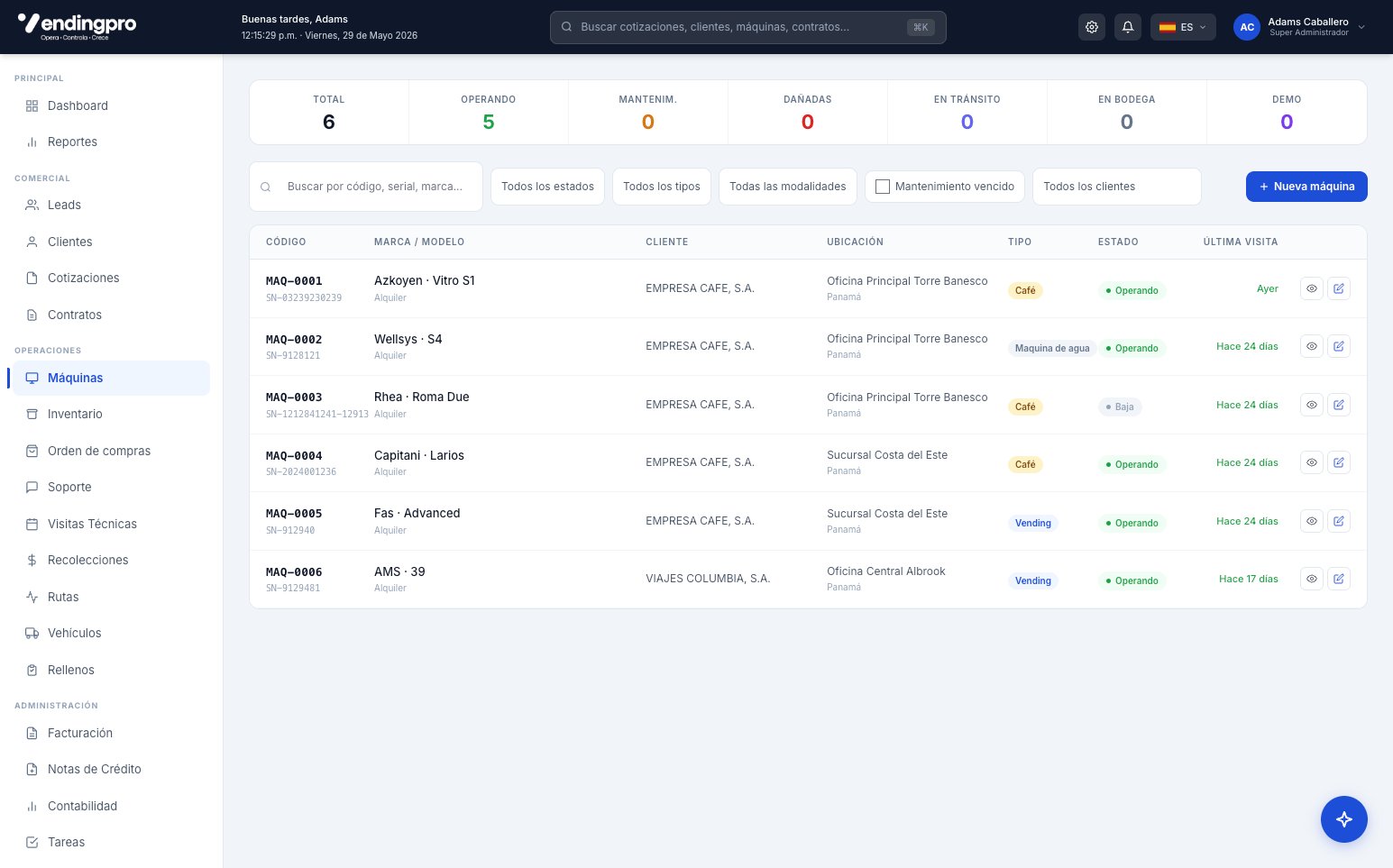1393x868 pixels.
Task: Edit machine MAQ-0001 with pencil icon
Action: [1339, 288]
